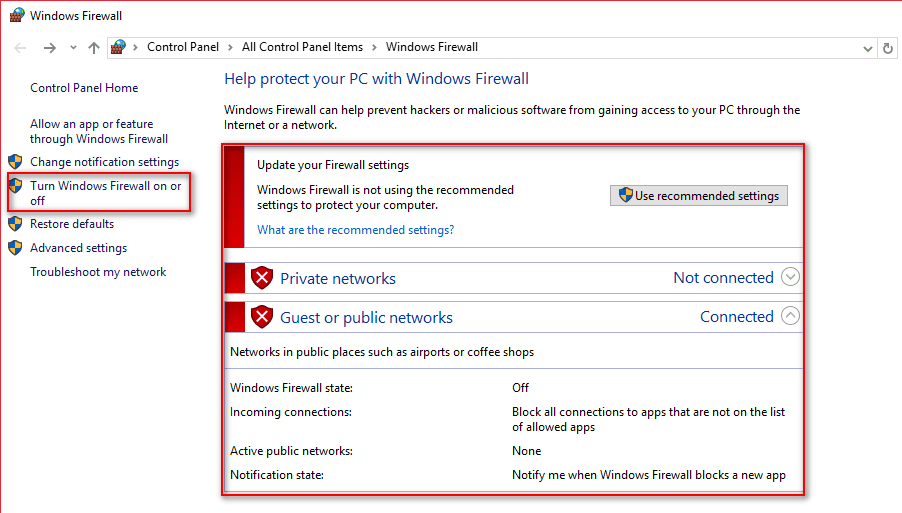
Task: Open Advanced settings
Action: coord(79,248)
